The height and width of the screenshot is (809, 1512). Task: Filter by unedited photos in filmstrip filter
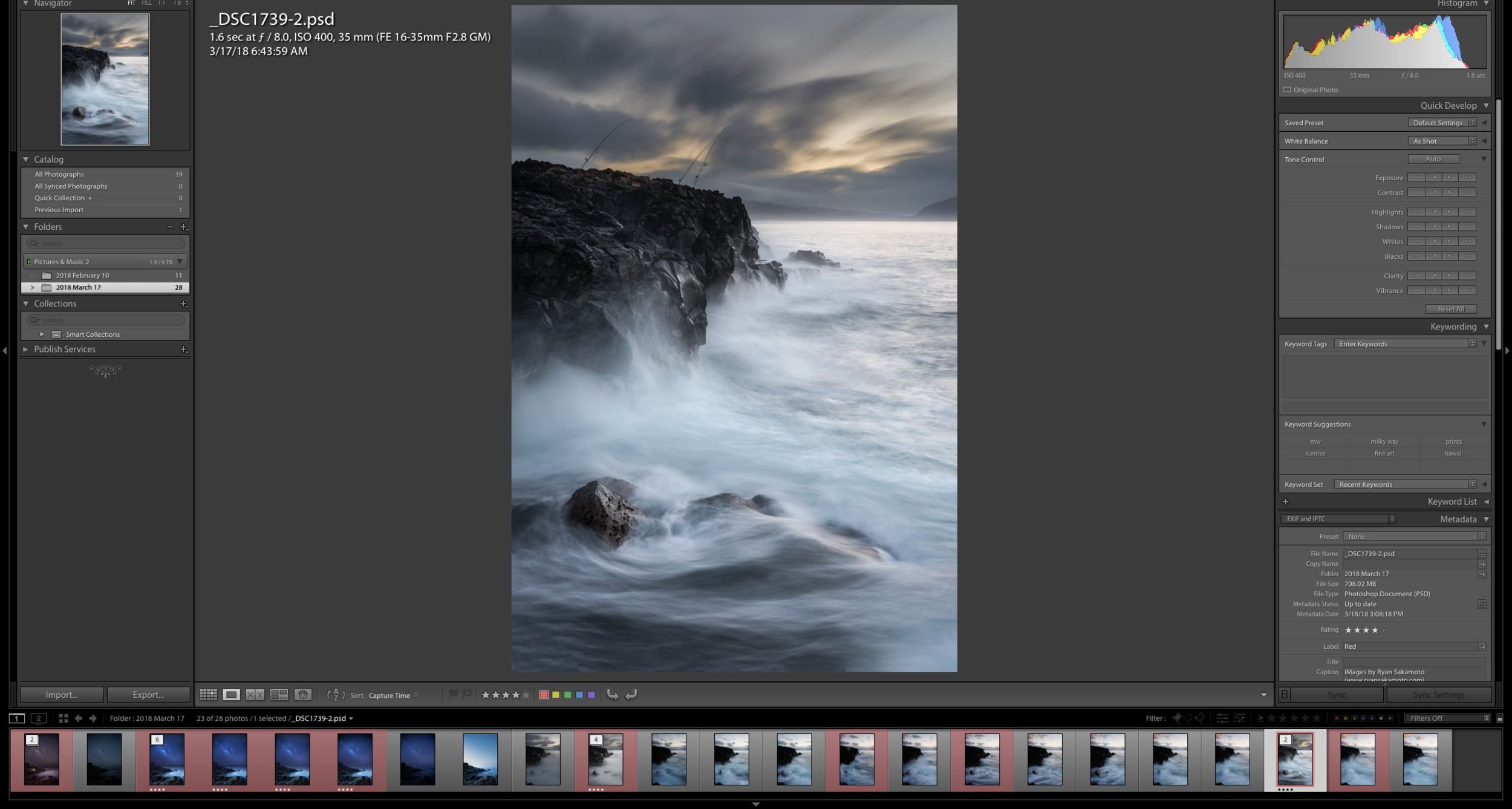(x=1239, y=718)
